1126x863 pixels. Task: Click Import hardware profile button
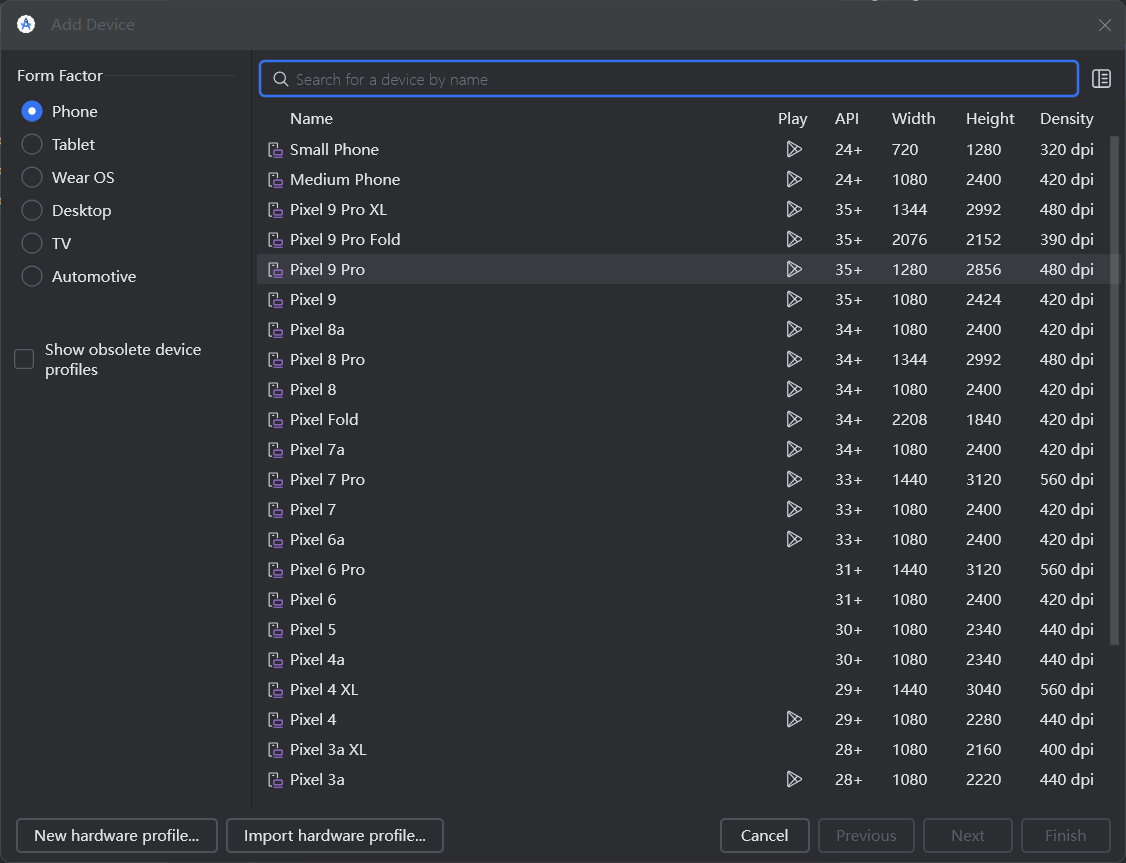point(335,836)
